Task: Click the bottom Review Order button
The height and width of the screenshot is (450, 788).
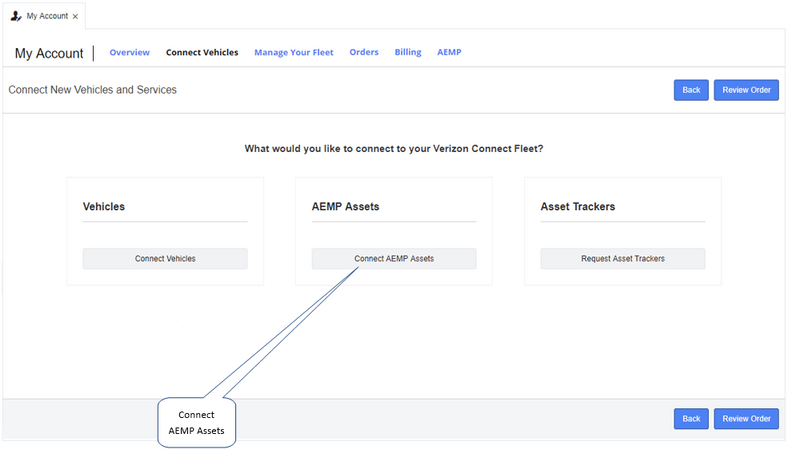Action: (746, 419)
